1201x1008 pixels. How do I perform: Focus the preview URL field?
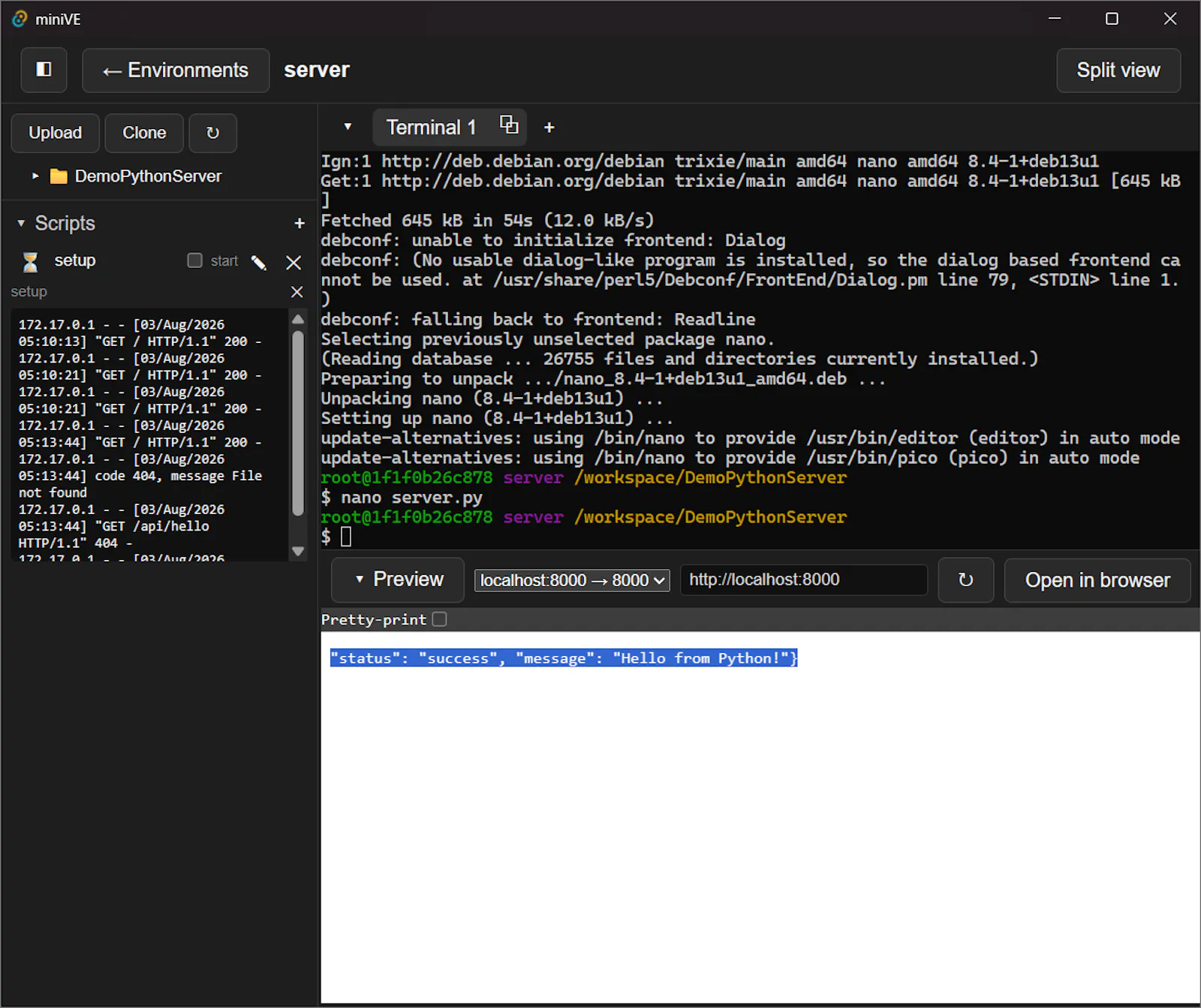pos(804,580)
